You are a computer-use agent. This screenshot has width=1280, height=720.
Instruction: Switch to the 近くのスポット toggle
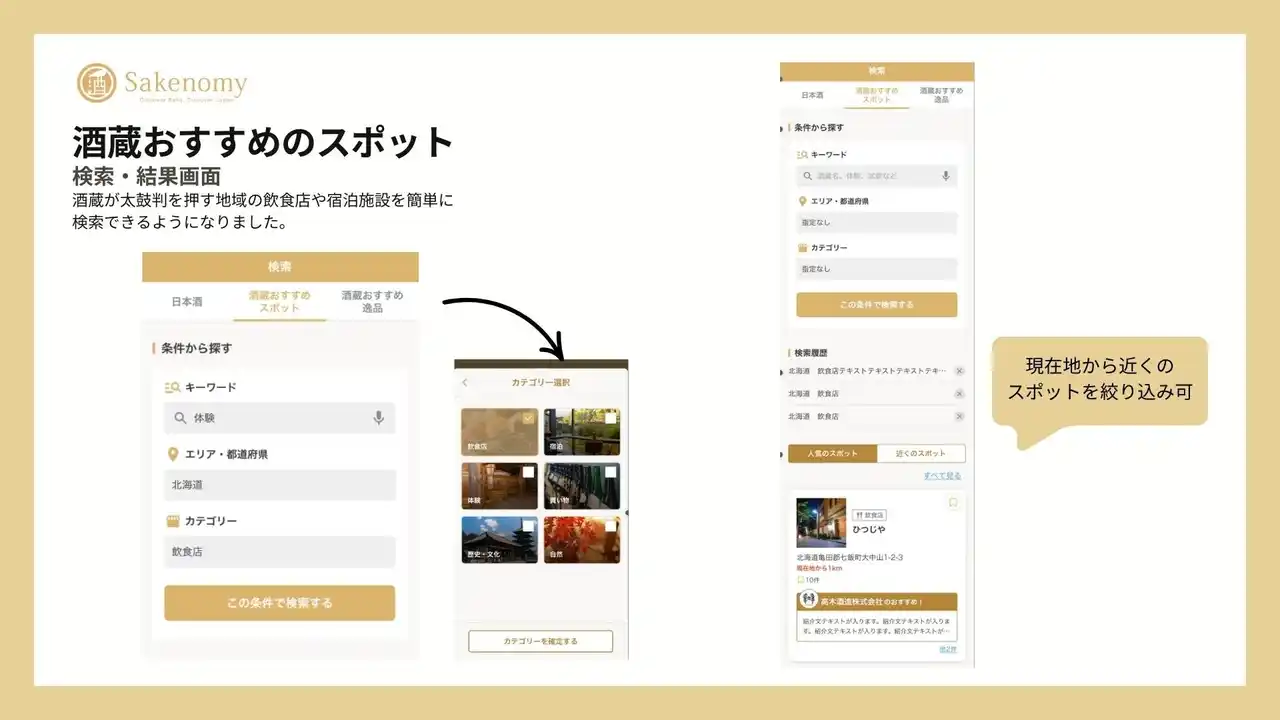920,454
